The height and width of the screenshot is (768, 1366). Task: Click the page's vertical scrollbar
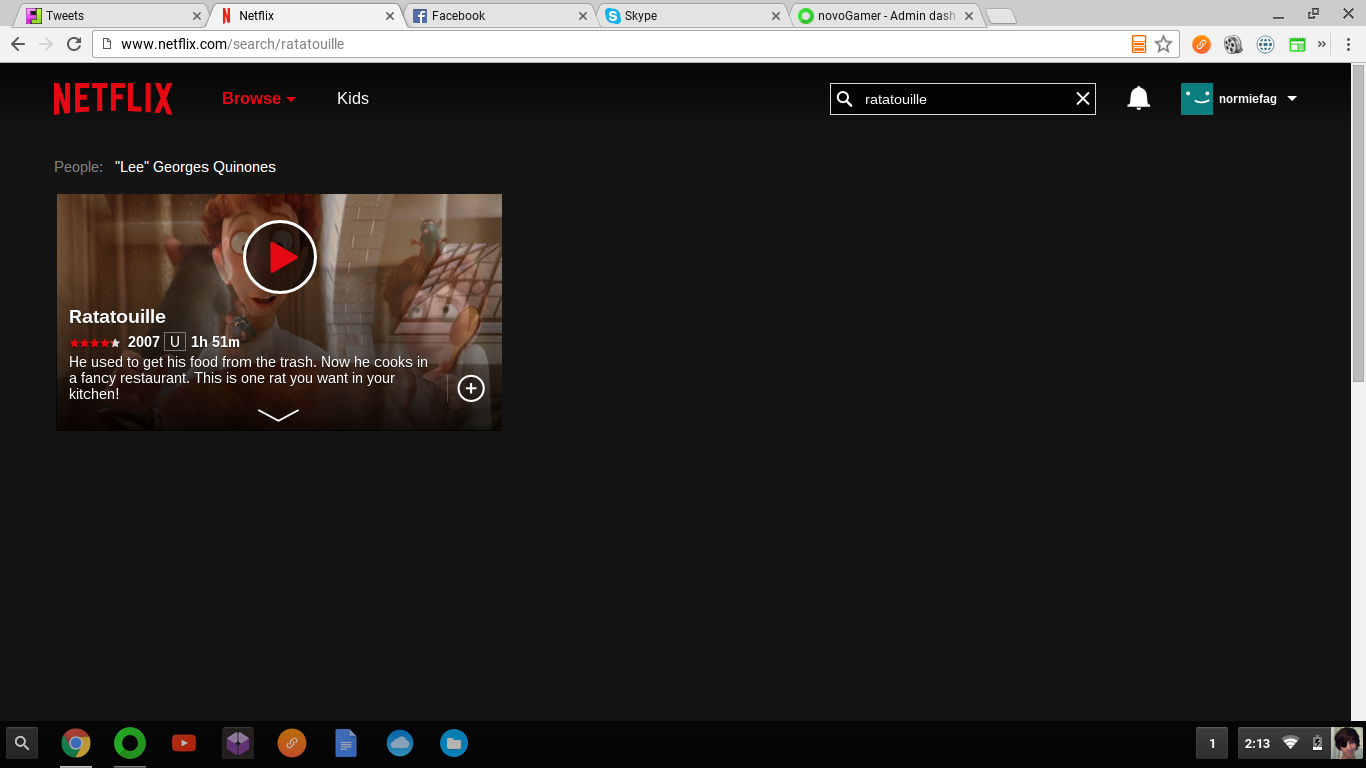coord(1358,222)
